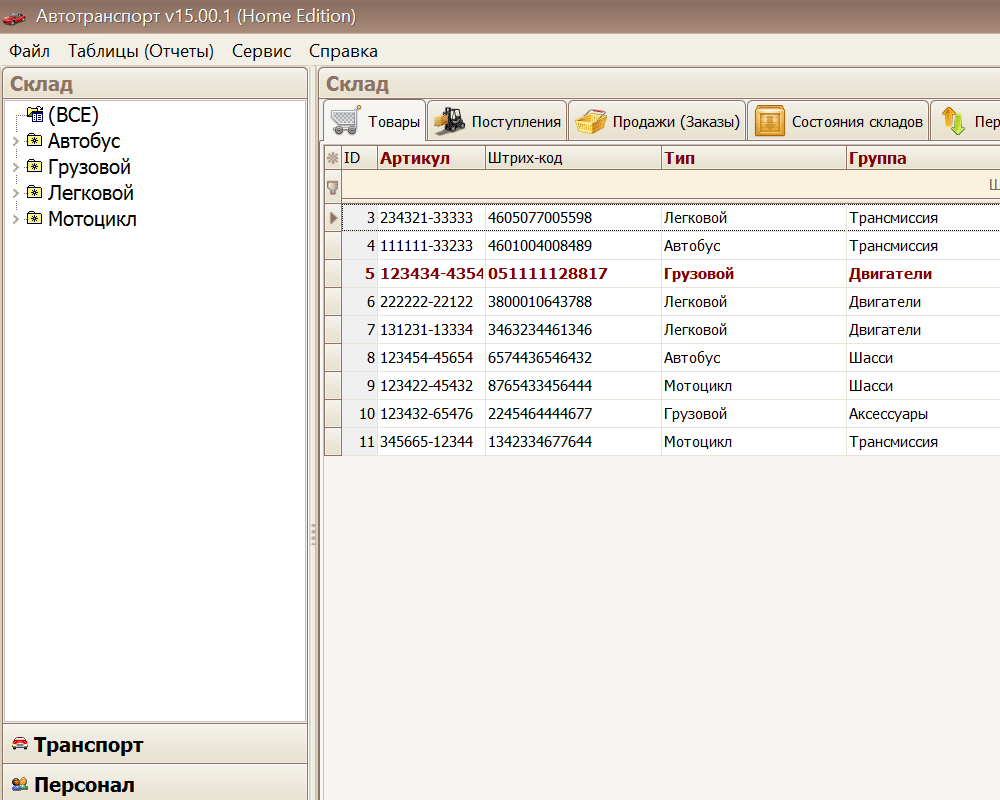Click the bold Двигатели cell in row 5
Screen dimensions: 1000x800
(x=923, y=274)
